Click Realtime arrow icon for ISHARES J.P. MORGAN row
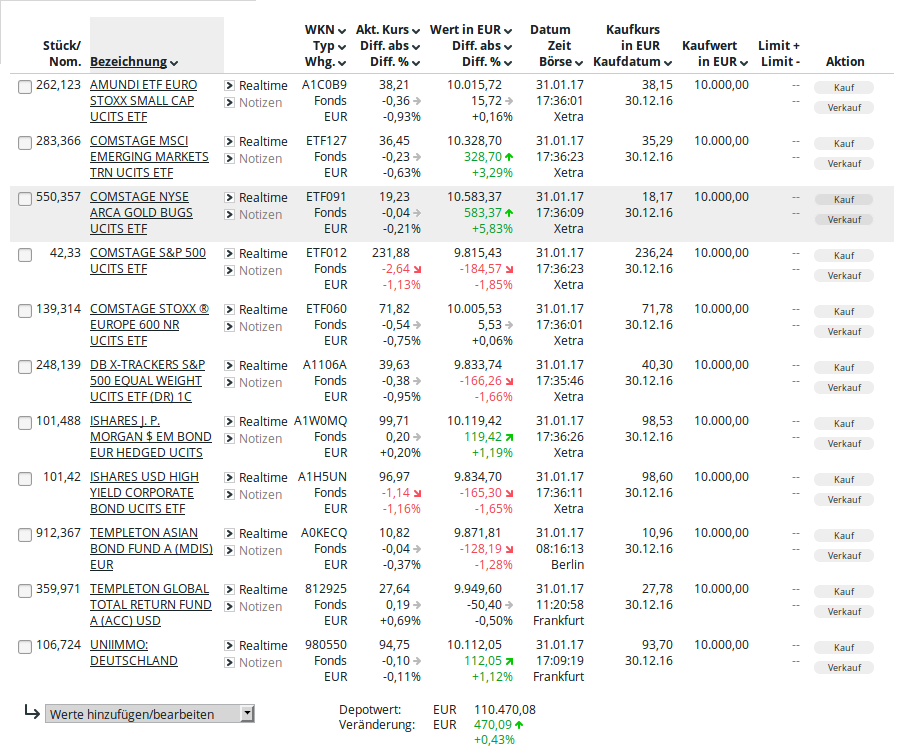The width and height of the screenshot is (900, 753). click(x=230, y=422)
